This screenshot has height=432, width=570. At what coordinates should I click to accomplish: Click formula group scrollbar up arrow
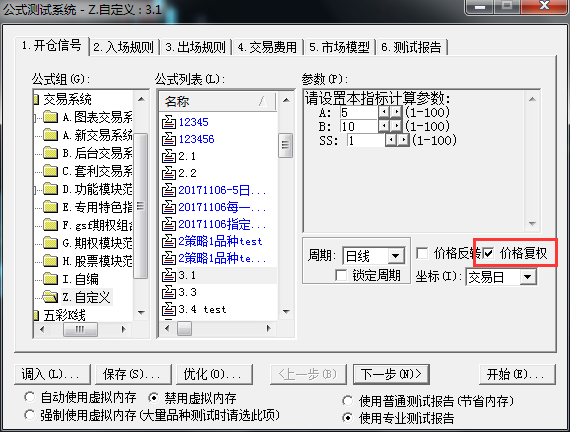tap(141, 99)
